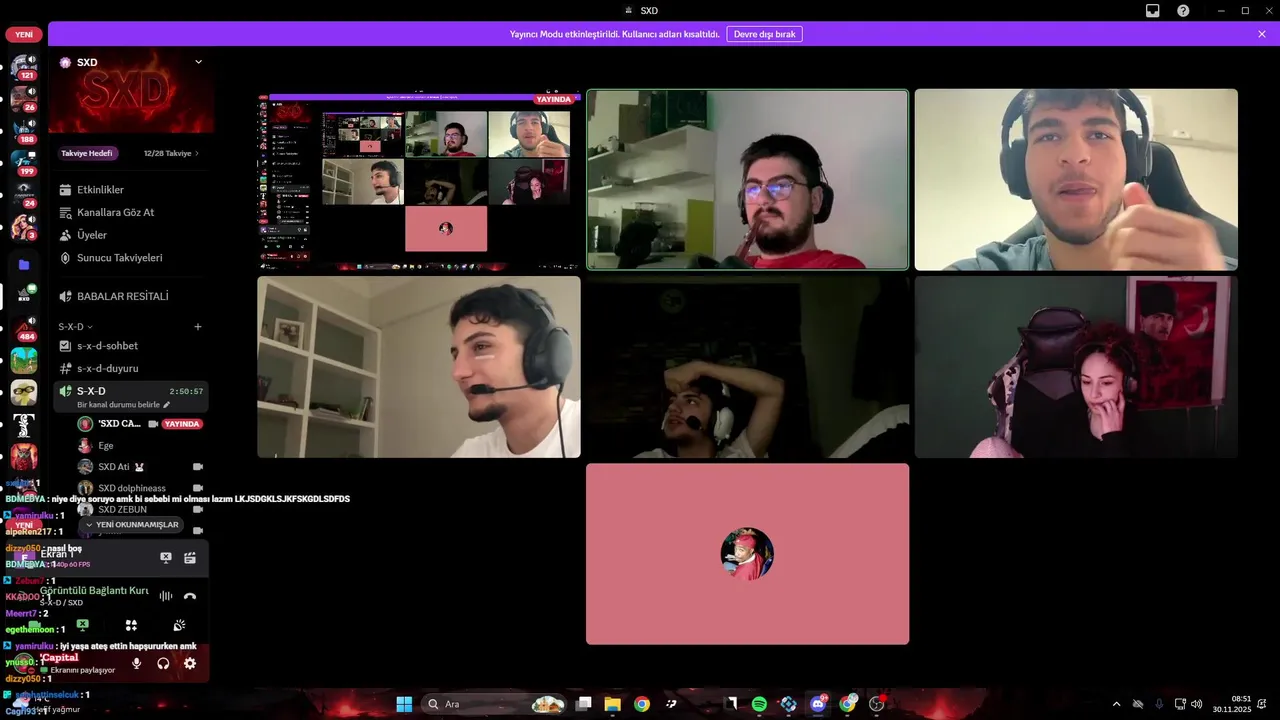Mute microphone in user panel
Viewport: 1280px width, 720px height.
click(136, 663)
